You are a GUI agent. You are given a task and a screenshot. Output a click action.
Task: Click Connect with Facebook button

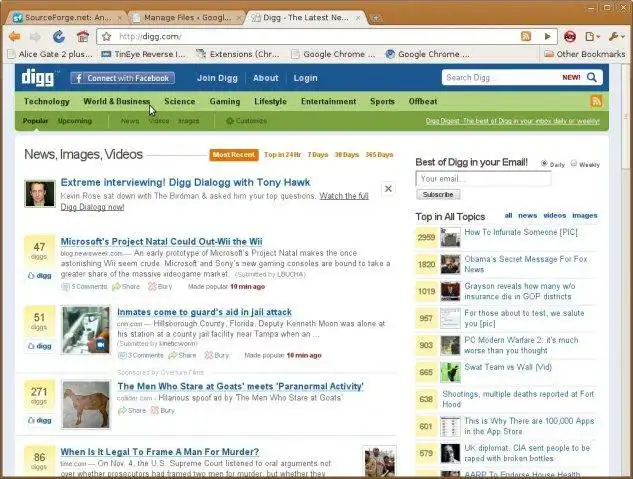point(122,78)
